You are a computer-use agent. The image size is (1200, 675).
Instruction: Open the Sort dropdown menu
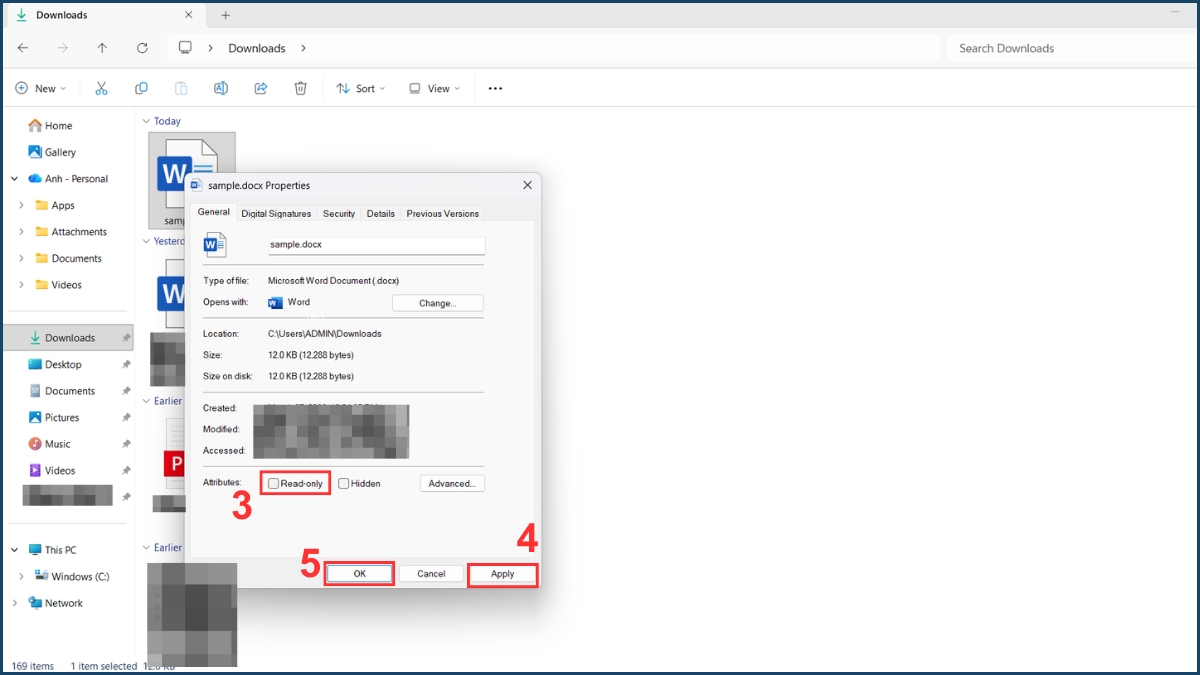(361, 88)
